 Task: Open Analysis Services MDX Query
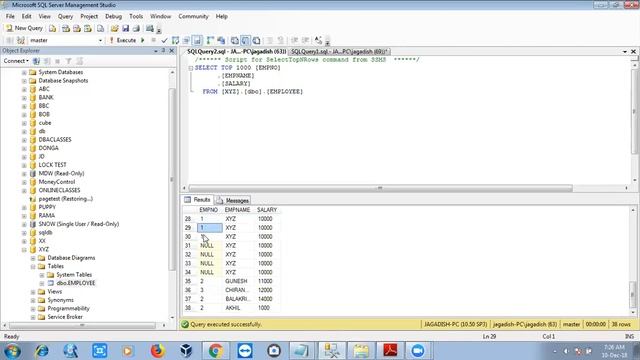tap(66, 29)
